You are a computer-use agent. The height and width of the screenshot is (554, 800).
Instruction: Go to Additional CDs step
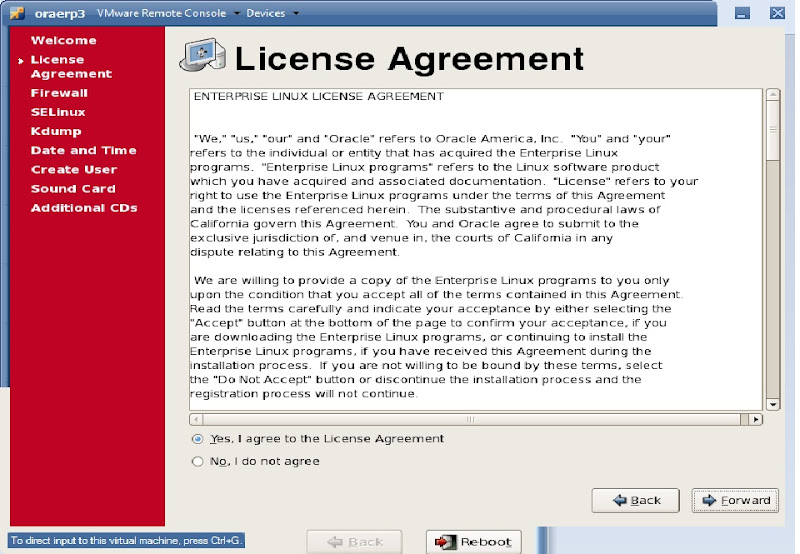point(84,208)
